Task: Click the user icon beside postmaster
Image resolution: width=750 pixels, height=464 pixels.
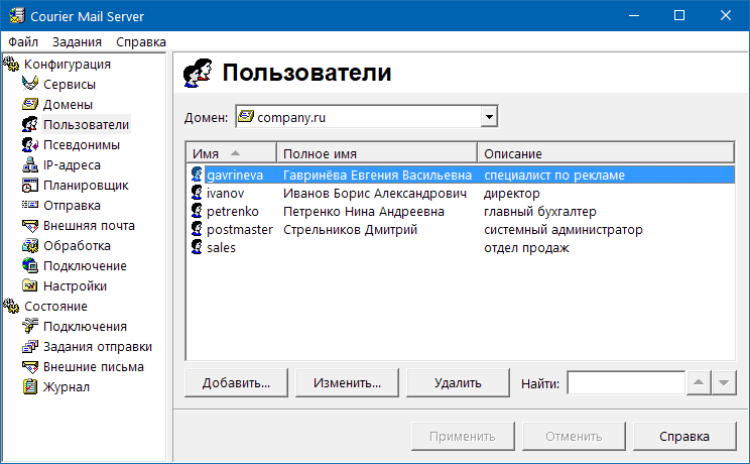Action: tap(197, 229)
